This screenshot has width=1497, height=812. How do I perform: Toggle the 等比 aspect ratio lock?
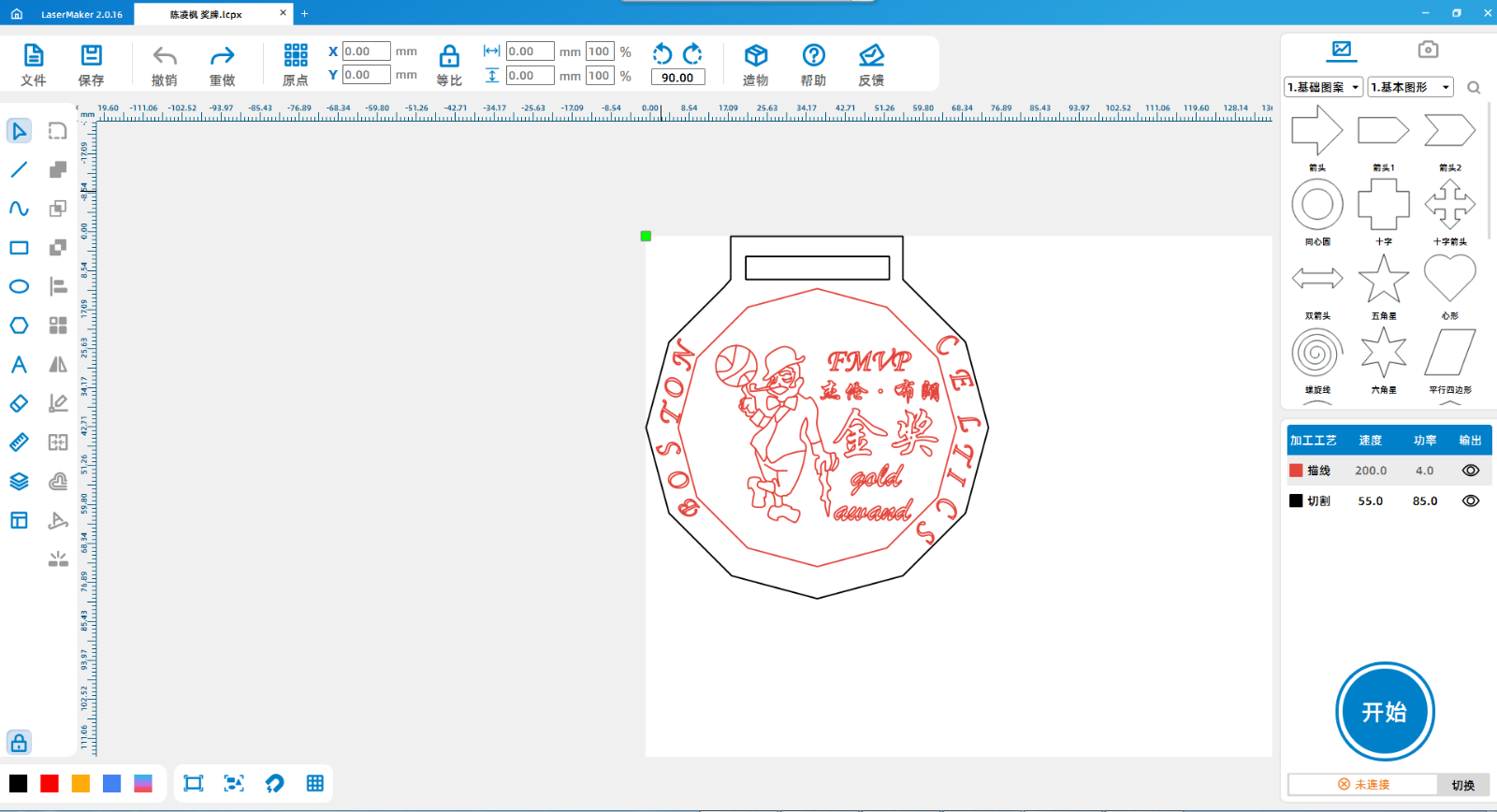pos(449,56)
